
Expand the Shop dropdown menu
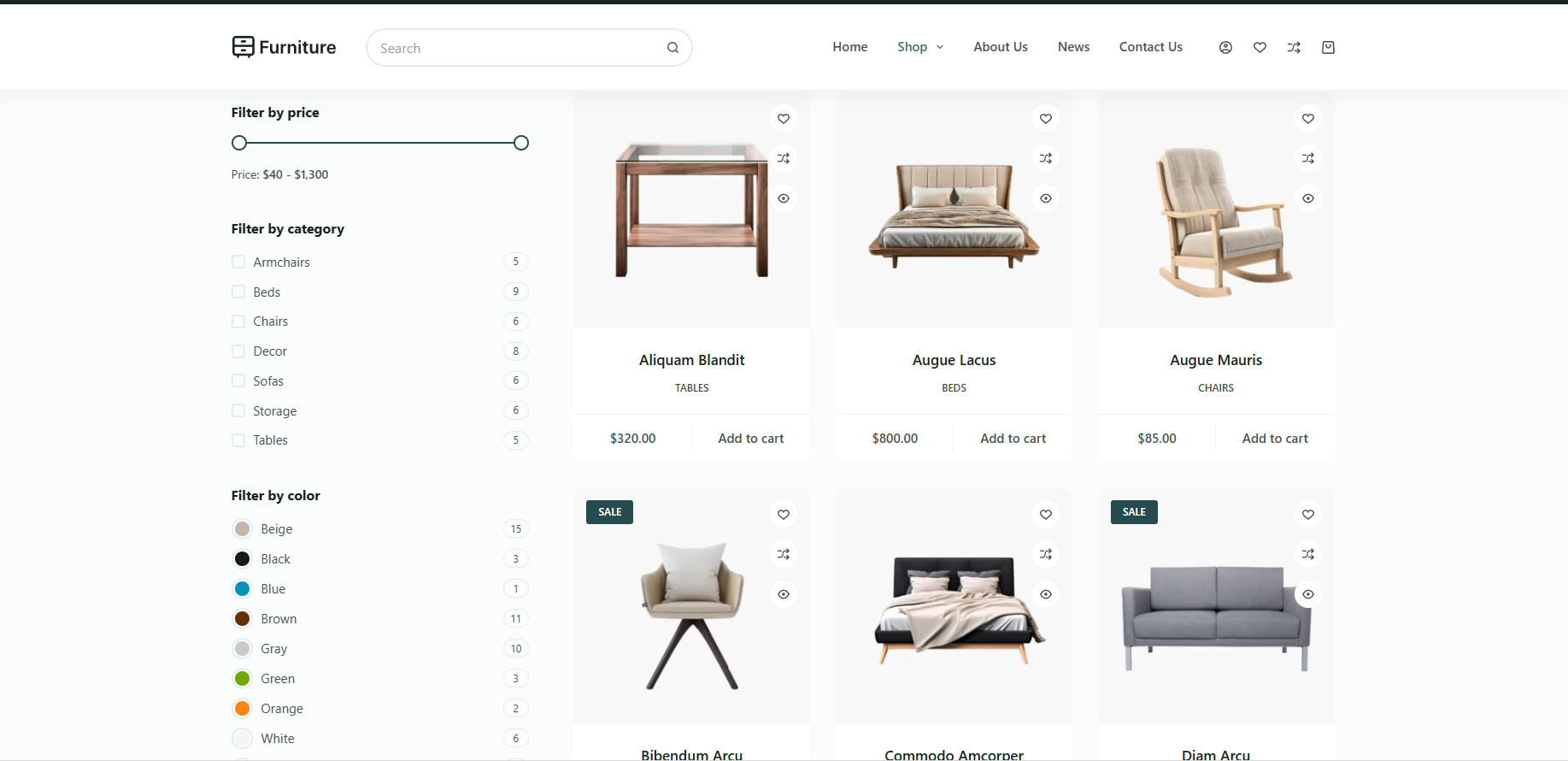[x=920, y=47]
